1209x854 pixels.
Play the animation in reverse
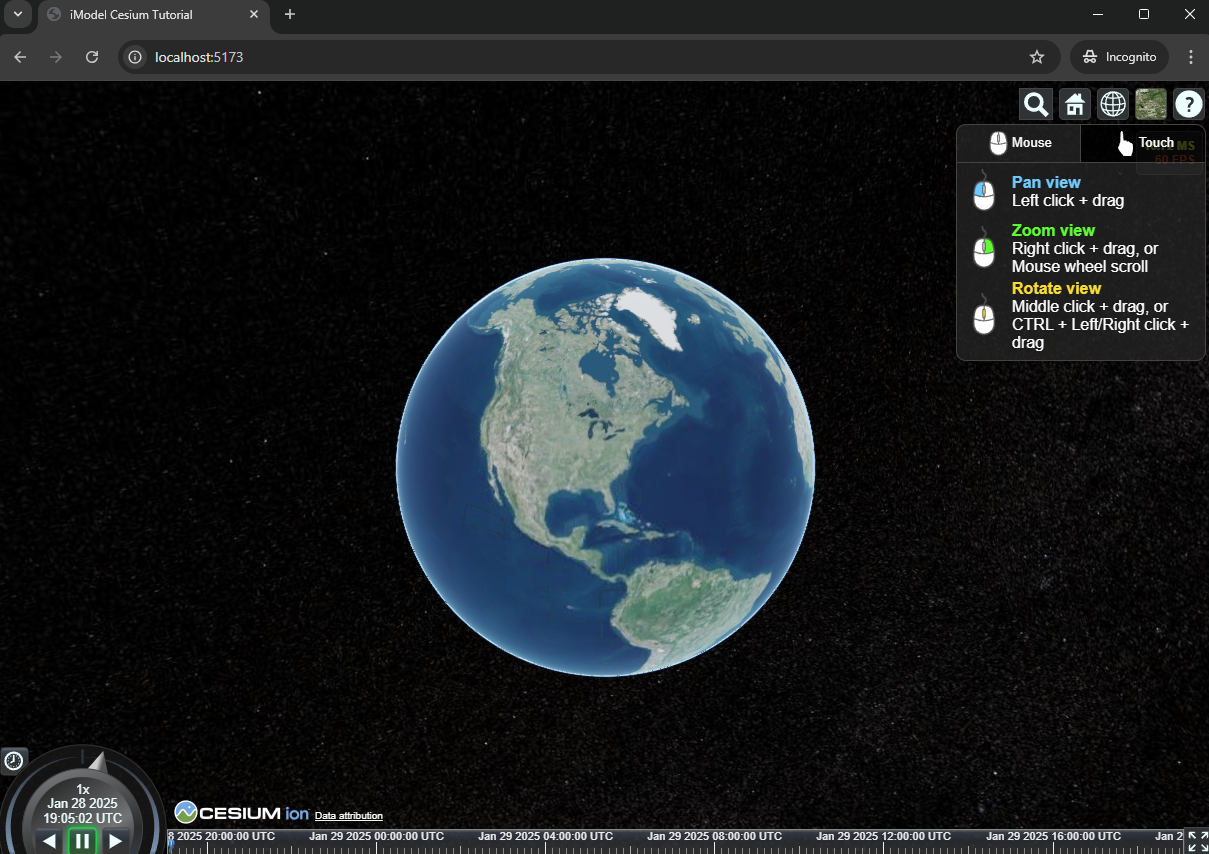coord(49,842)
